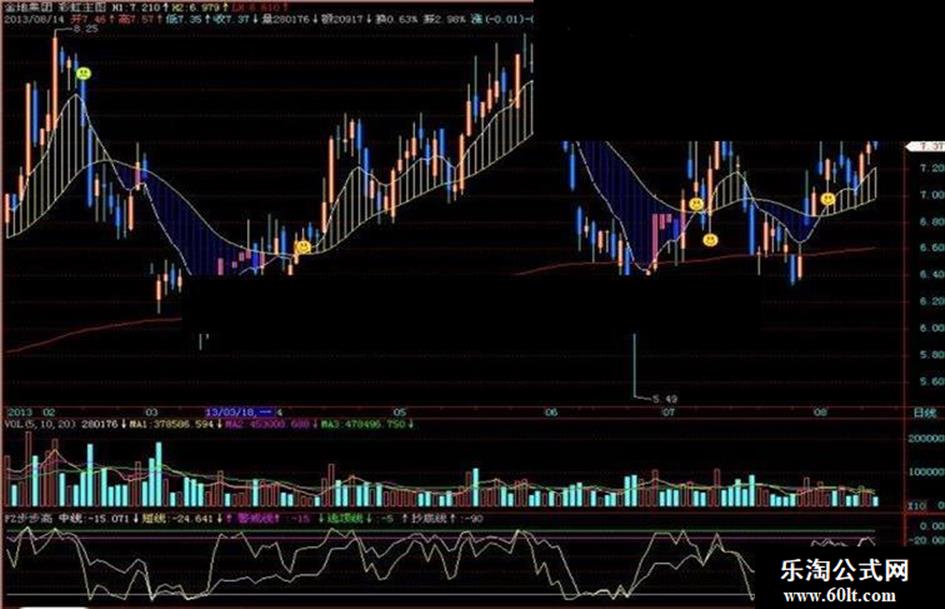Image resolution: width=945 pixels, height=609 pixels.
Task: Click the yellow smiley signal on the April candles
Action: [303, 247]
